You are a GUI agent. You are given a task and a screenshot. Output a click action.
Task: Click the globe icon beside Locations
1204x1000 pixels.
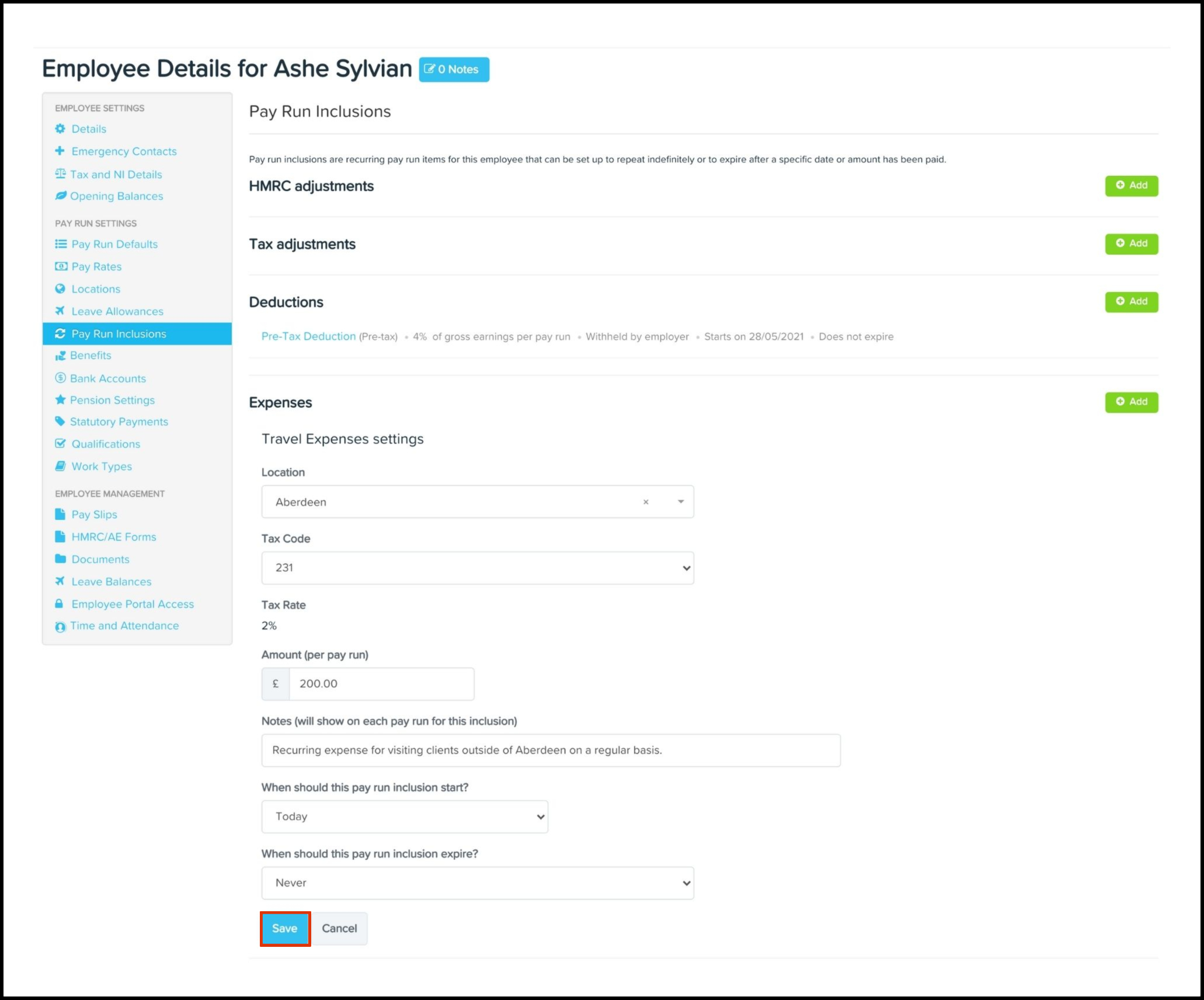[x=60, y=289]
